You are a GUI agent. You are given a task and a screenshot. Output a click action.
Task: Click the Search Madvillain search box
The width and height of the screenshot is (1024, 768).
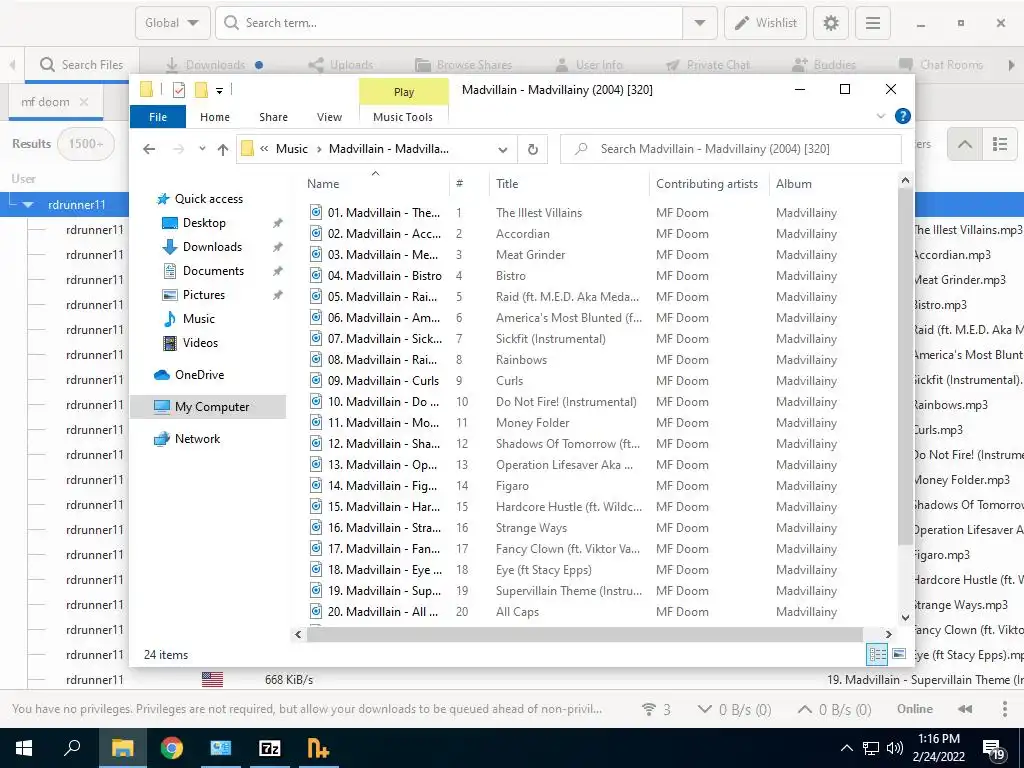(x=730, y=149)
